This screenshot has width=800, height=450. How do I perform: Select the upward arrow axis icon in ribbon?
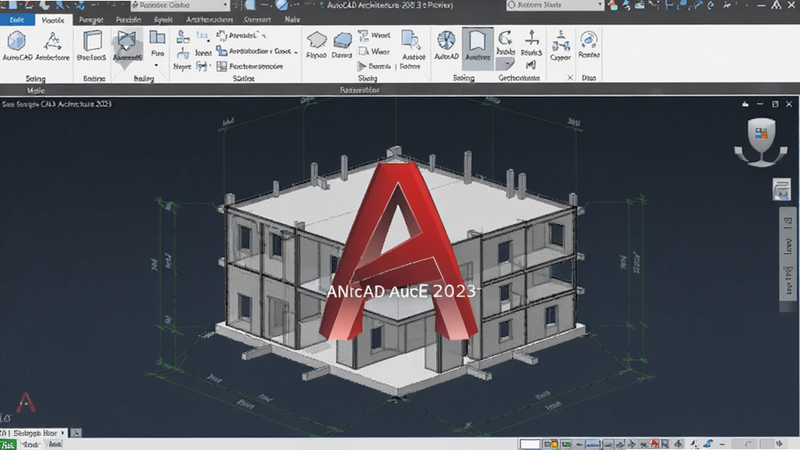(532, 38)
